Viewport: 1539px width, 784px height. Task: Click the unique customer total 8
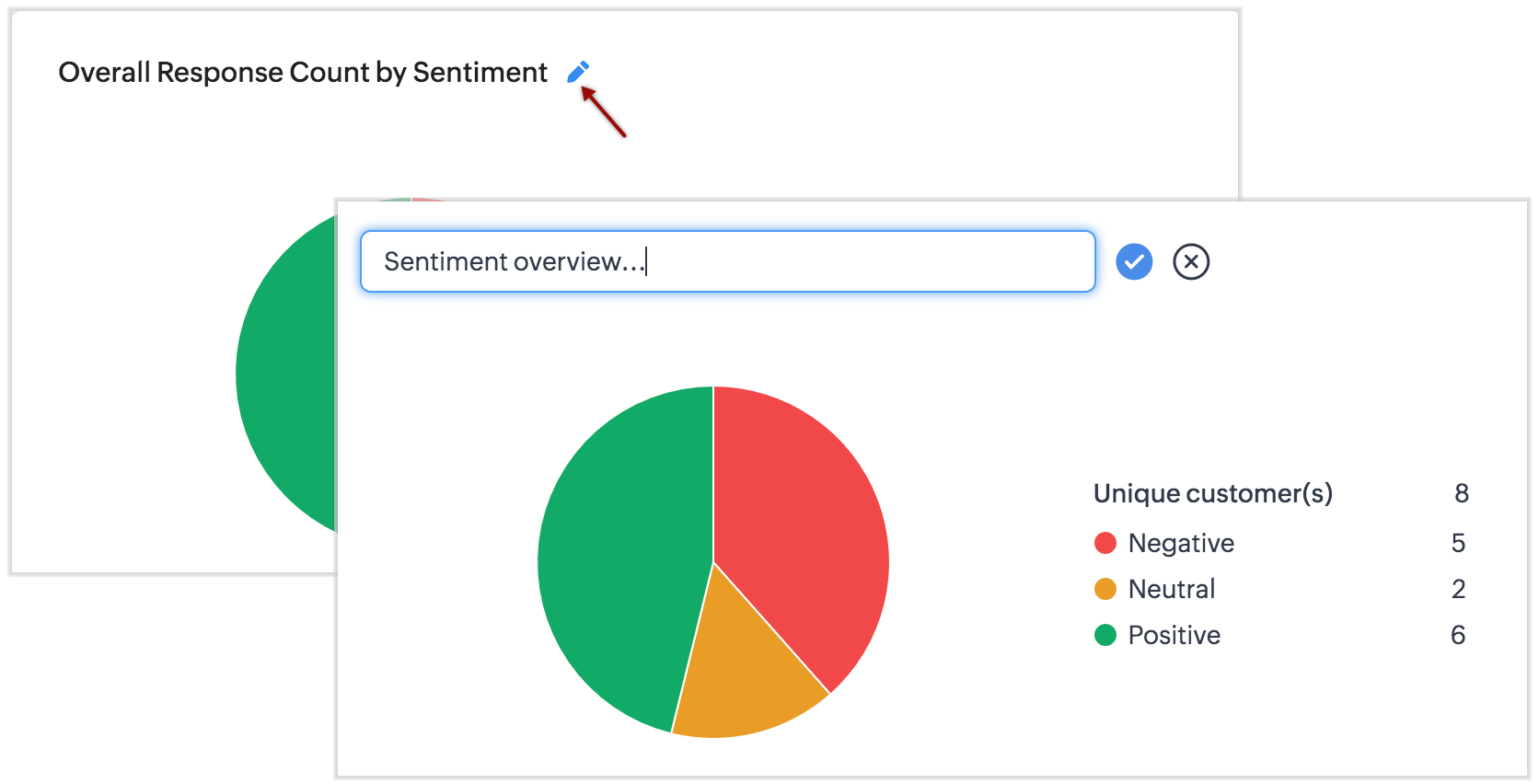click(x=1461, y=494)
